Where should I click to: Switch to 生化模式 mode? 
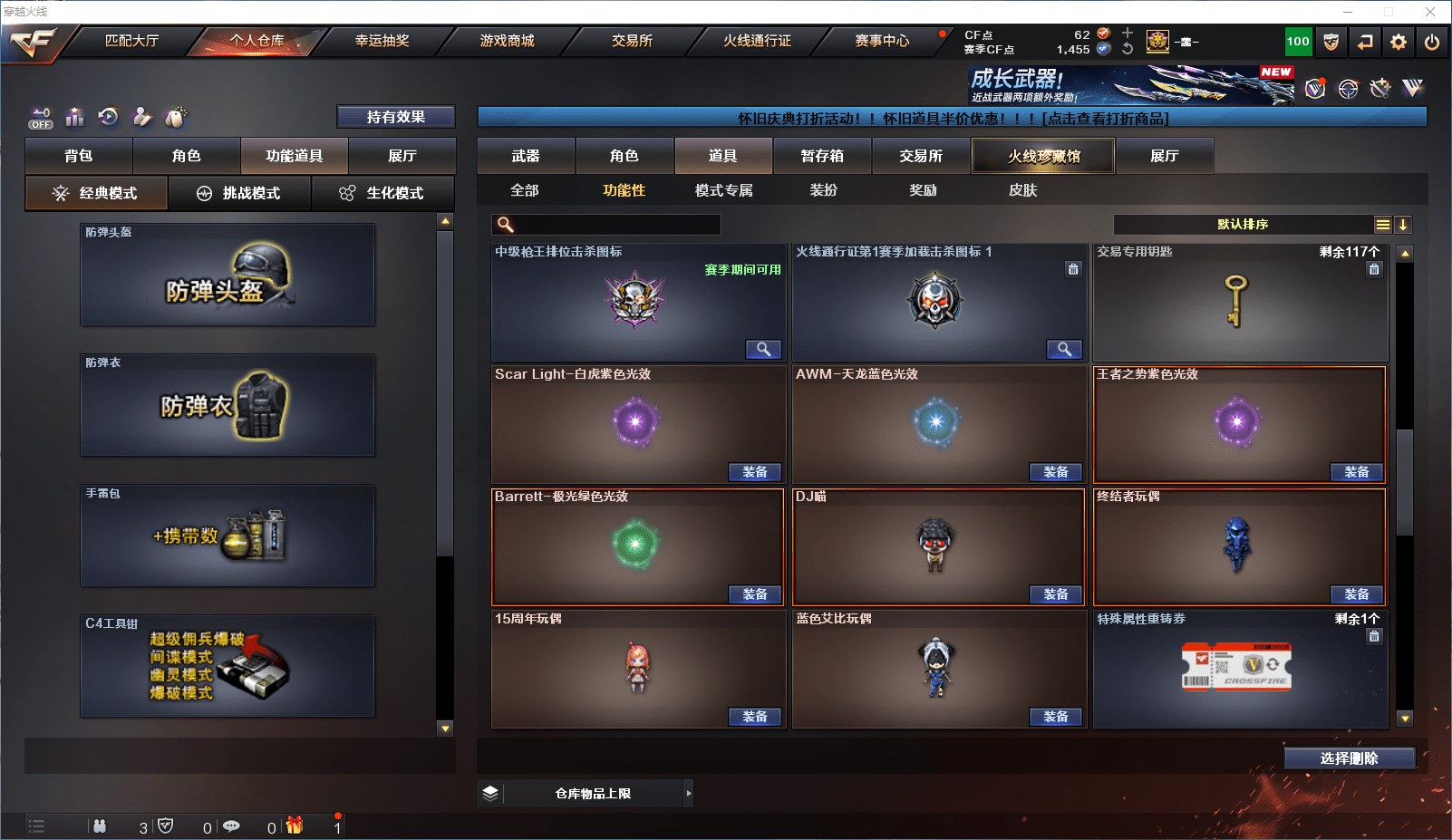pos(382,193)
